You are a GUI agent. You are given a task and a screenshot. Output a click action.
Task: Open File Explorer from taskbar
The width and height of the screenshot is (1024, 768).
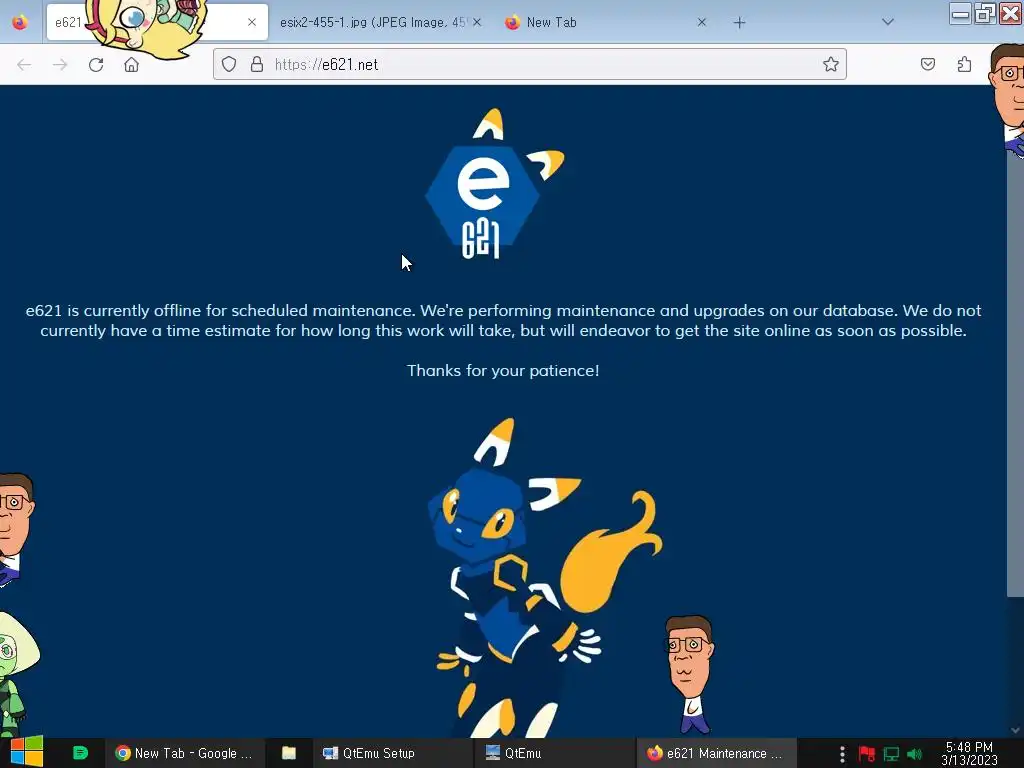tap(289, 753)
